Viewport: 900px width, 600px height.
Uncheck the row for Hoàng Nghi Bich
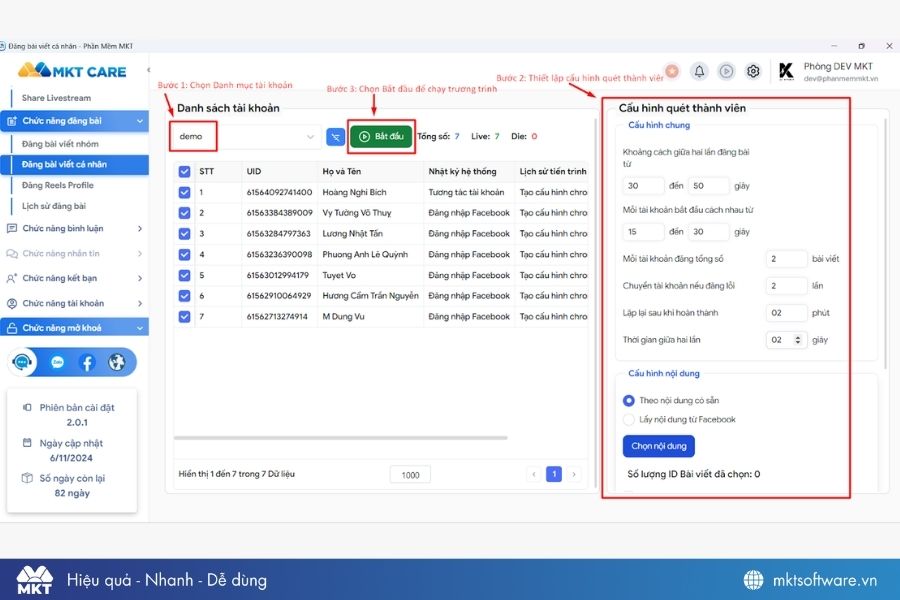pos(184,191)
